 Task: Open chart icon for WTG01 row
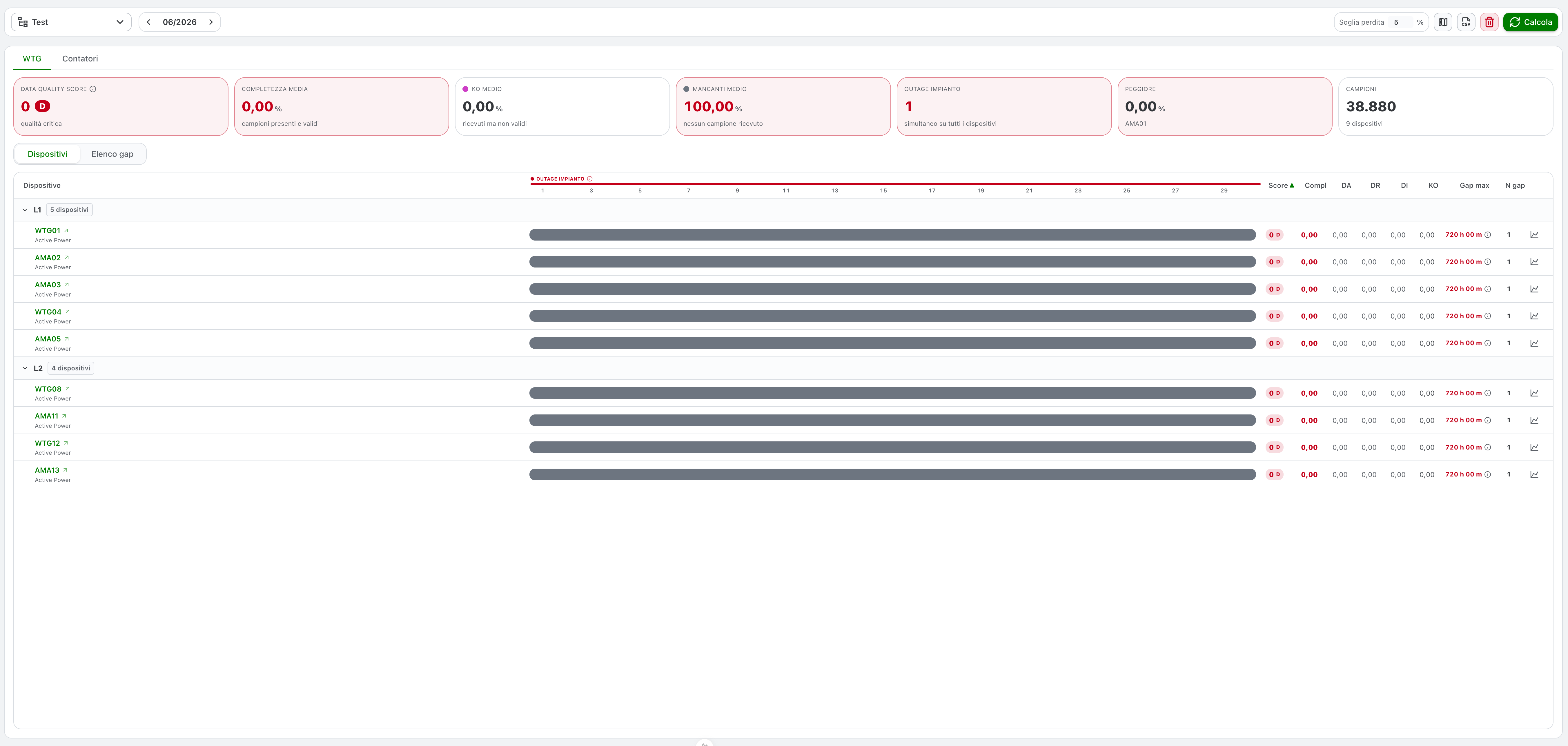click(1534, 235)
